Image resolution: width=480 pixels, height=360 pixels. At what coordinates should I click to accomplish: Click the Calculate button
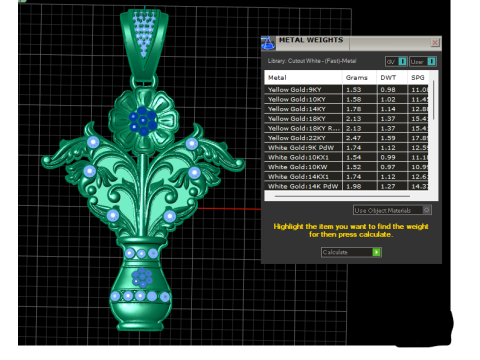click(351, 252)
